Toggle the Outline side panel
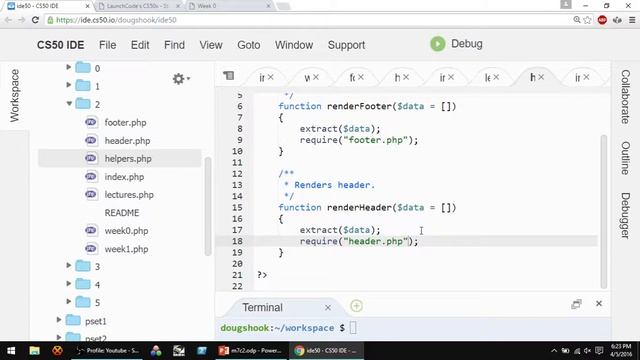Viewport: 640px width, 360px height. (x=625, y=158)
